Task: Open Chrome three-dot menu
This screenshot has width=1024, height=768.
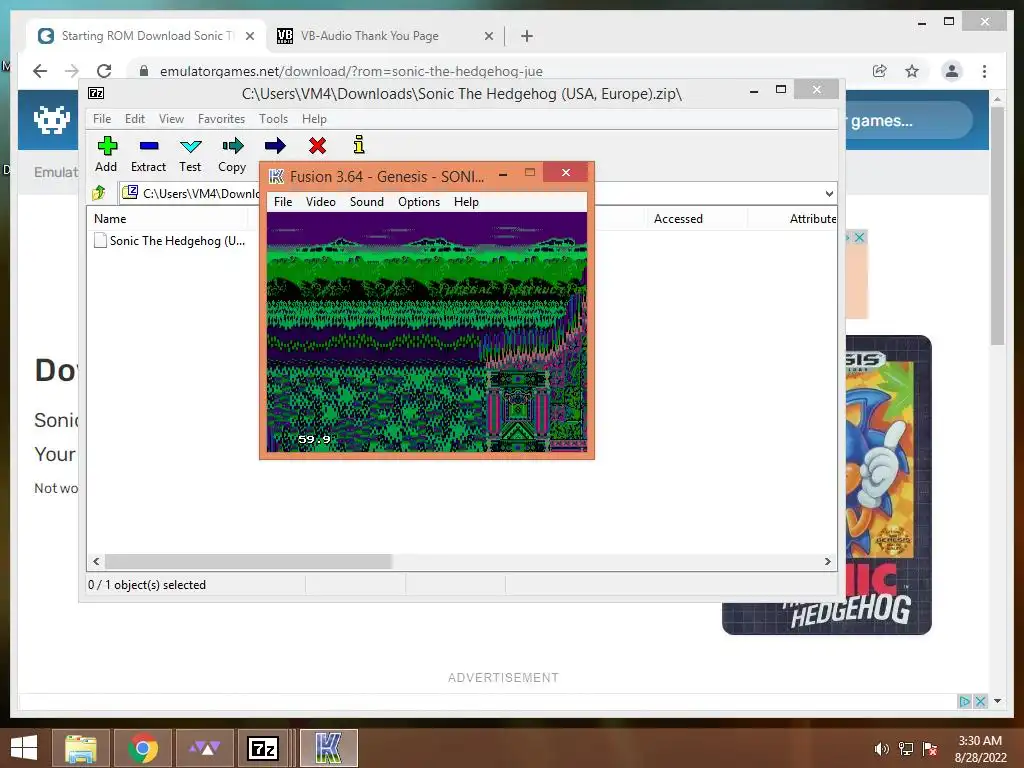Action: pyautogui.click(x=984, y=71)
